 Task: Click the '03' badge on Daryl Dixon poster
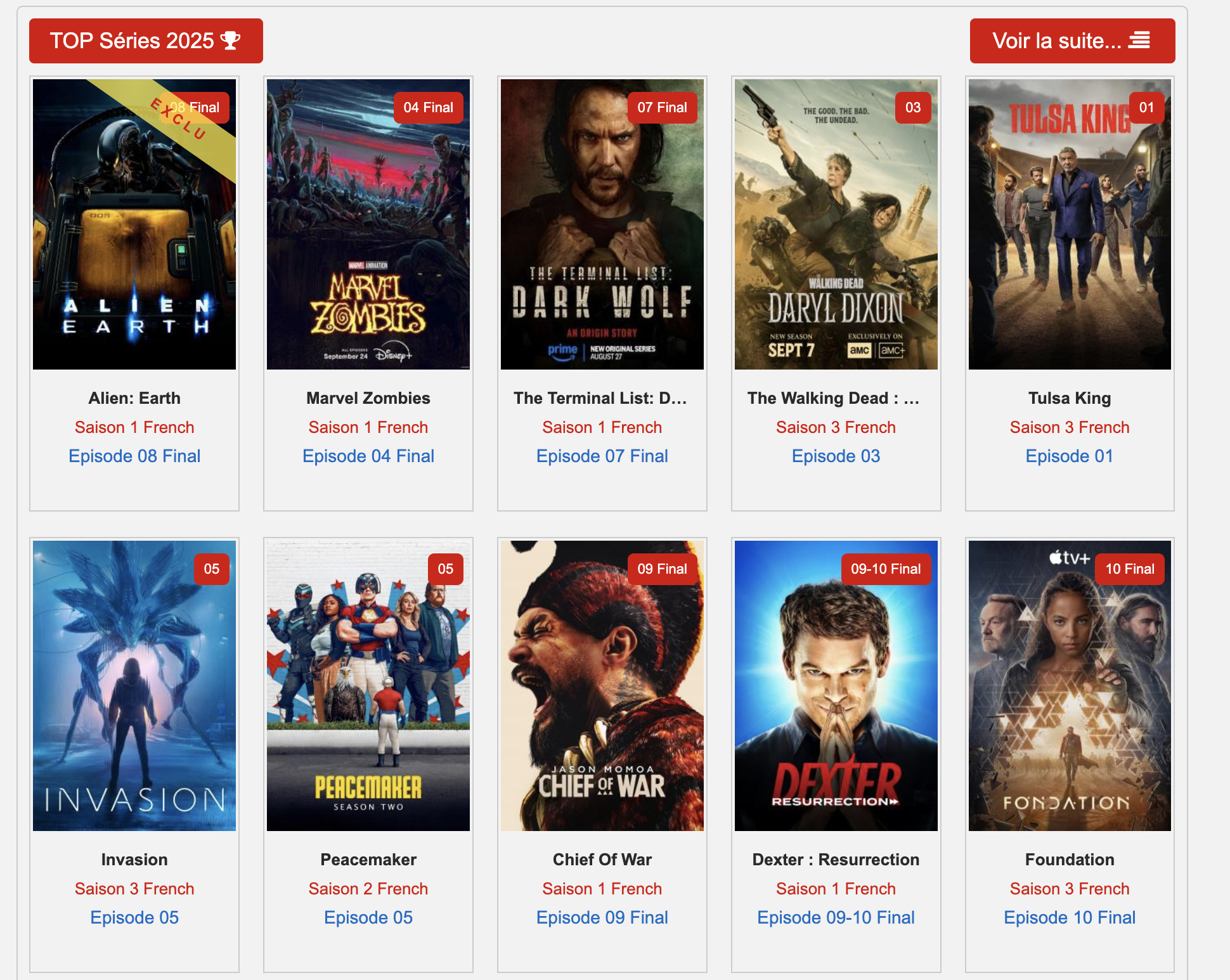[x=912, y=108]
